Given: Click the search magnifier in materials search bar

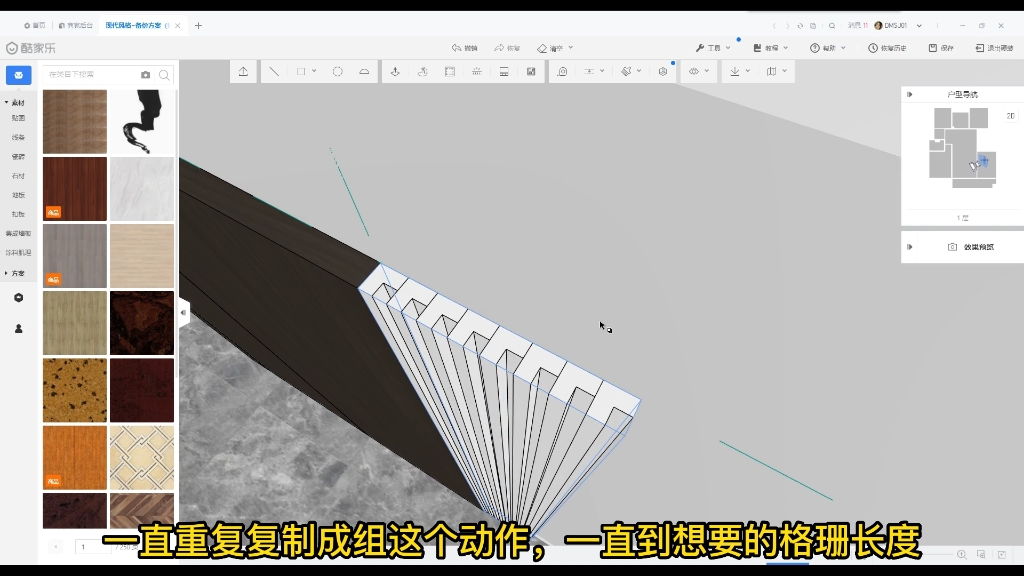Looking at the screenshot, I should (165, 75).
